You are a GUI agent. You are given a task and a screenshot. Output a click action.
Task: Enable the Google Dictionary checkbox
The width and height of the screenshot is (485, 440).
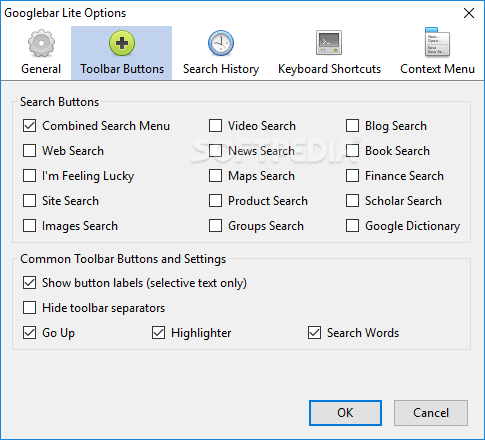point(352,226)
